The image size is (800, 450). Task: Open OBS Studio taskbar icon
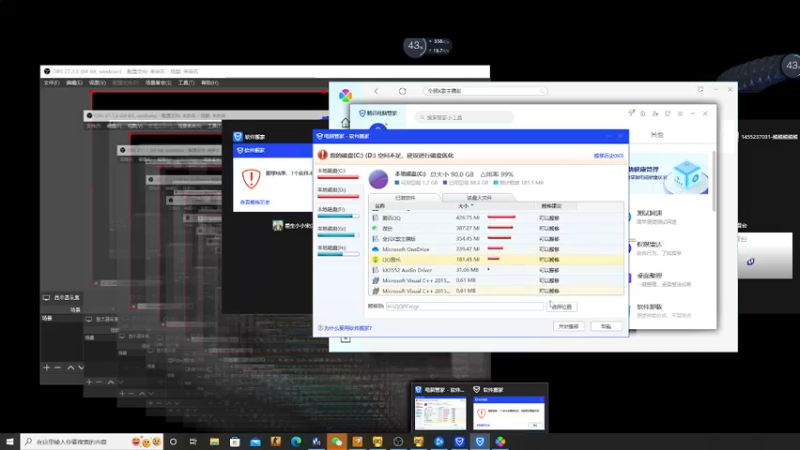(398, 441)
